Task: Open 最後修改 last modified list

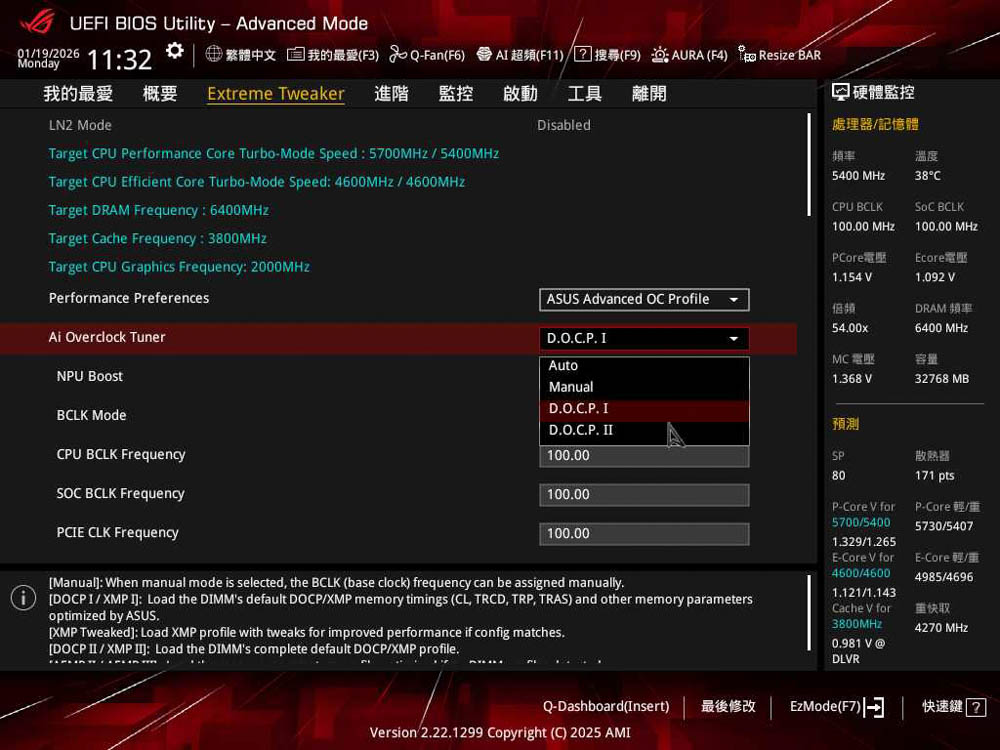Action: click(x=728, y=707)
